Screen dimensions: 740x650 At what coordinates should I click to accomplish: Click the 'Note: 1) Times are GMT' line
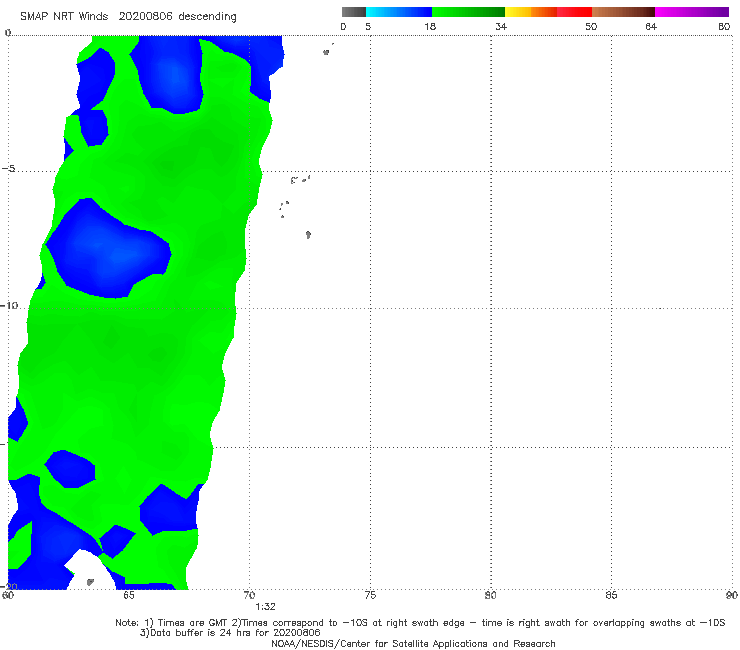420,623
